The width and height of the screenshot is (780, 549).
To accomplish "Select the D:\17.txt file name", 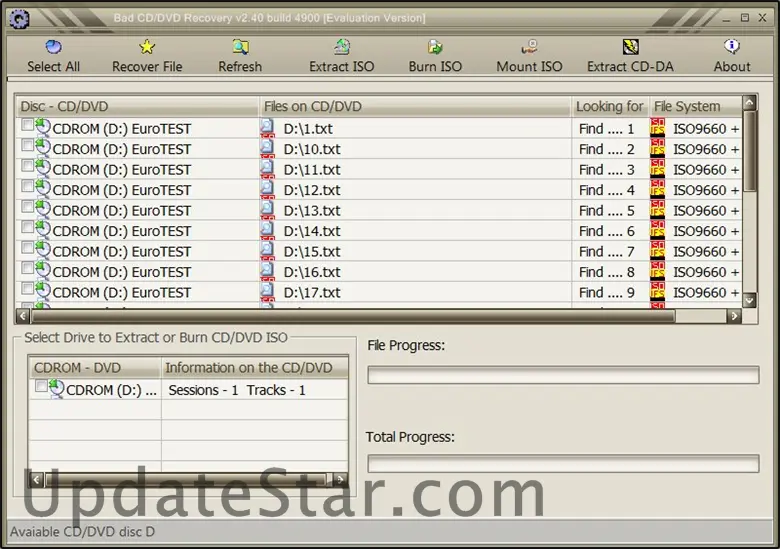I will (312, 292).
